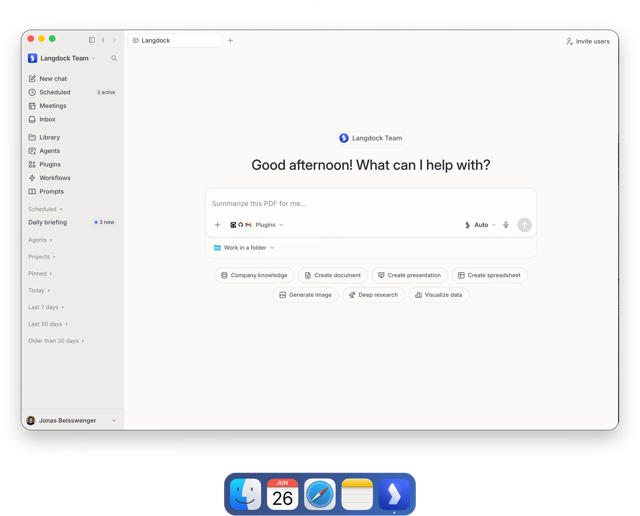Expand the Pinned group
Image resolution: width=640 pixels, height=516 pixels.
[40, 274]
